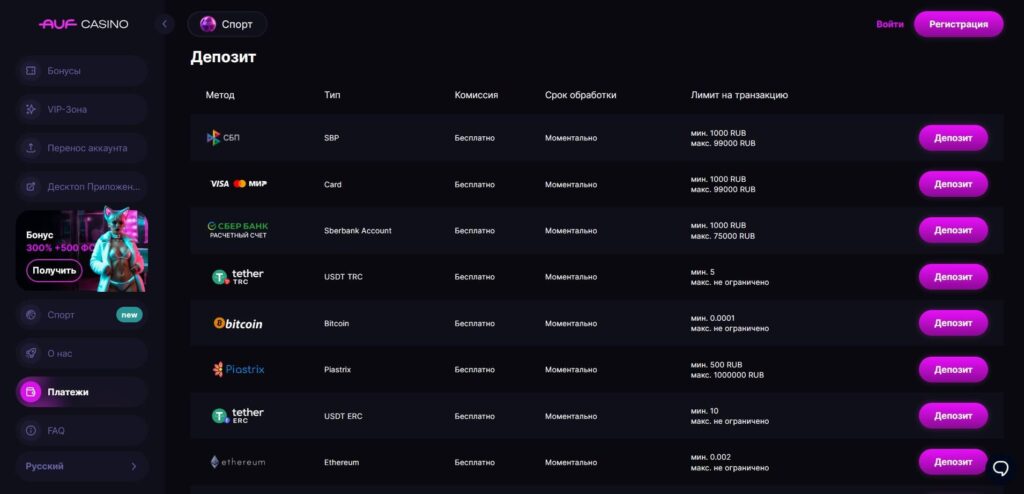Click the Ethereum logo in the list
The height and width of the screenshot is (494, 1024).
click(x=238, y=462)
